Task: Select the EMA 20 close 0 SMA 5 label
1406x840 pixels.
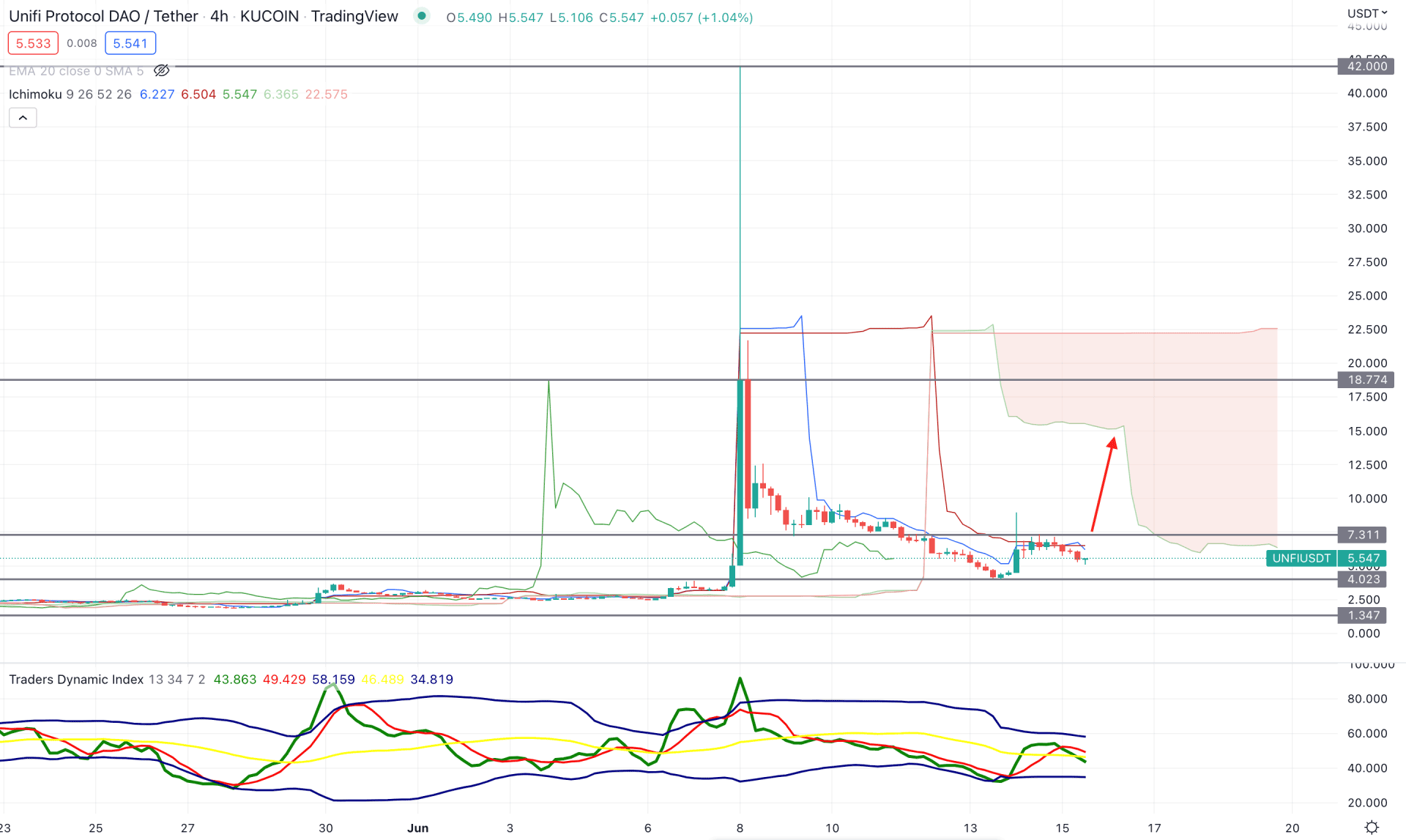Action: 76,71
